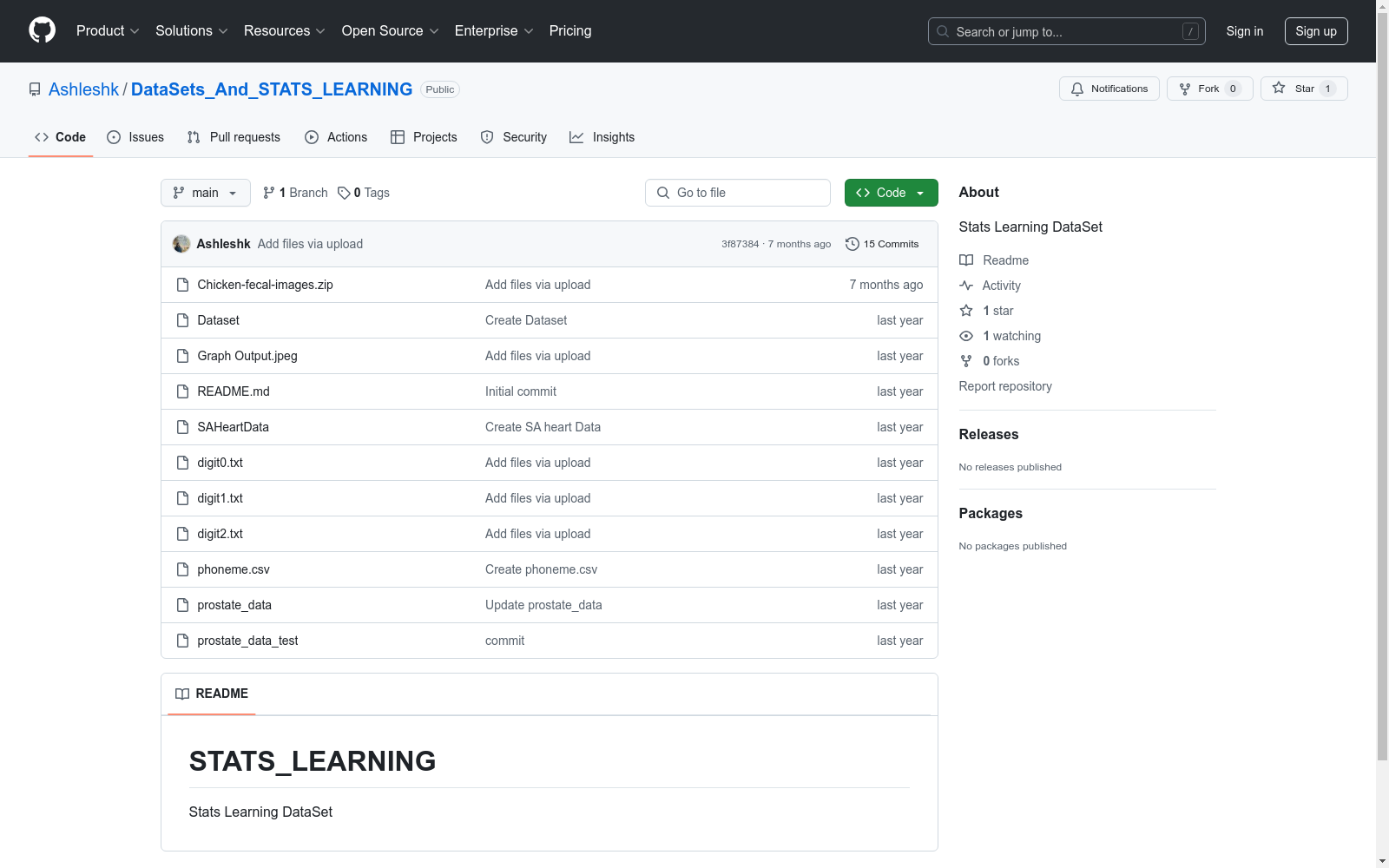Switch to the Actions tab

coord(336,137)
